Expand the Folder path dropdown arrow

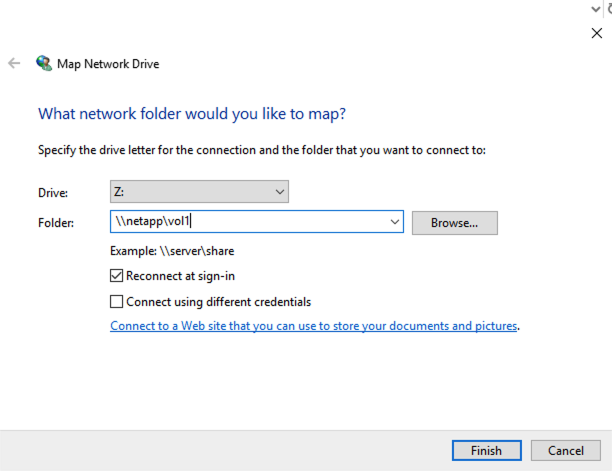pyautogui.click(x=394, y=222)
